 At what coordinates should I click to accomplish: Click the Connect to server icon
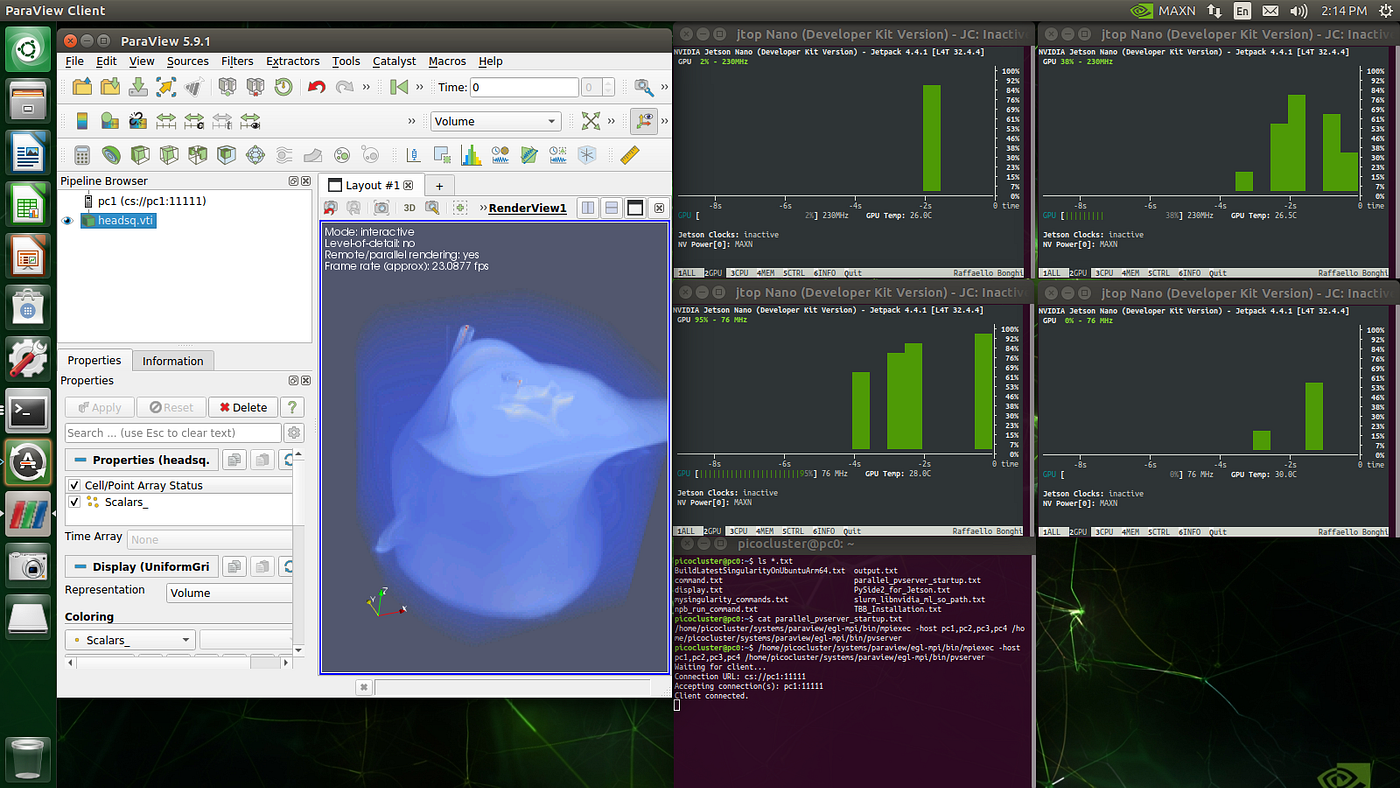tap(227, 87)
